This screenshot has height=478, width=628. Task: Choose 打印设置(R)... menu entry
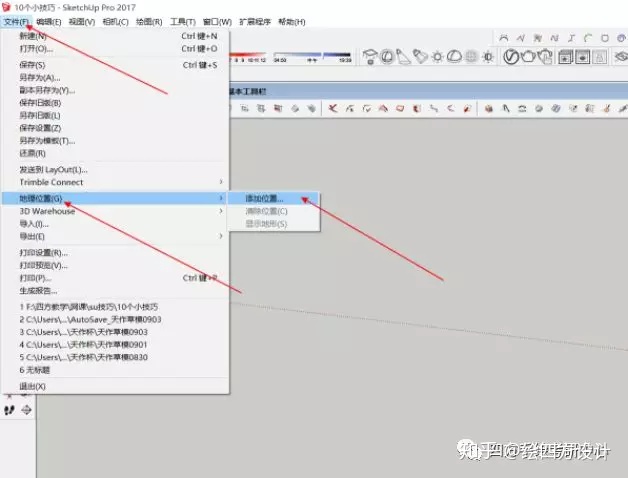pos(115,252)
